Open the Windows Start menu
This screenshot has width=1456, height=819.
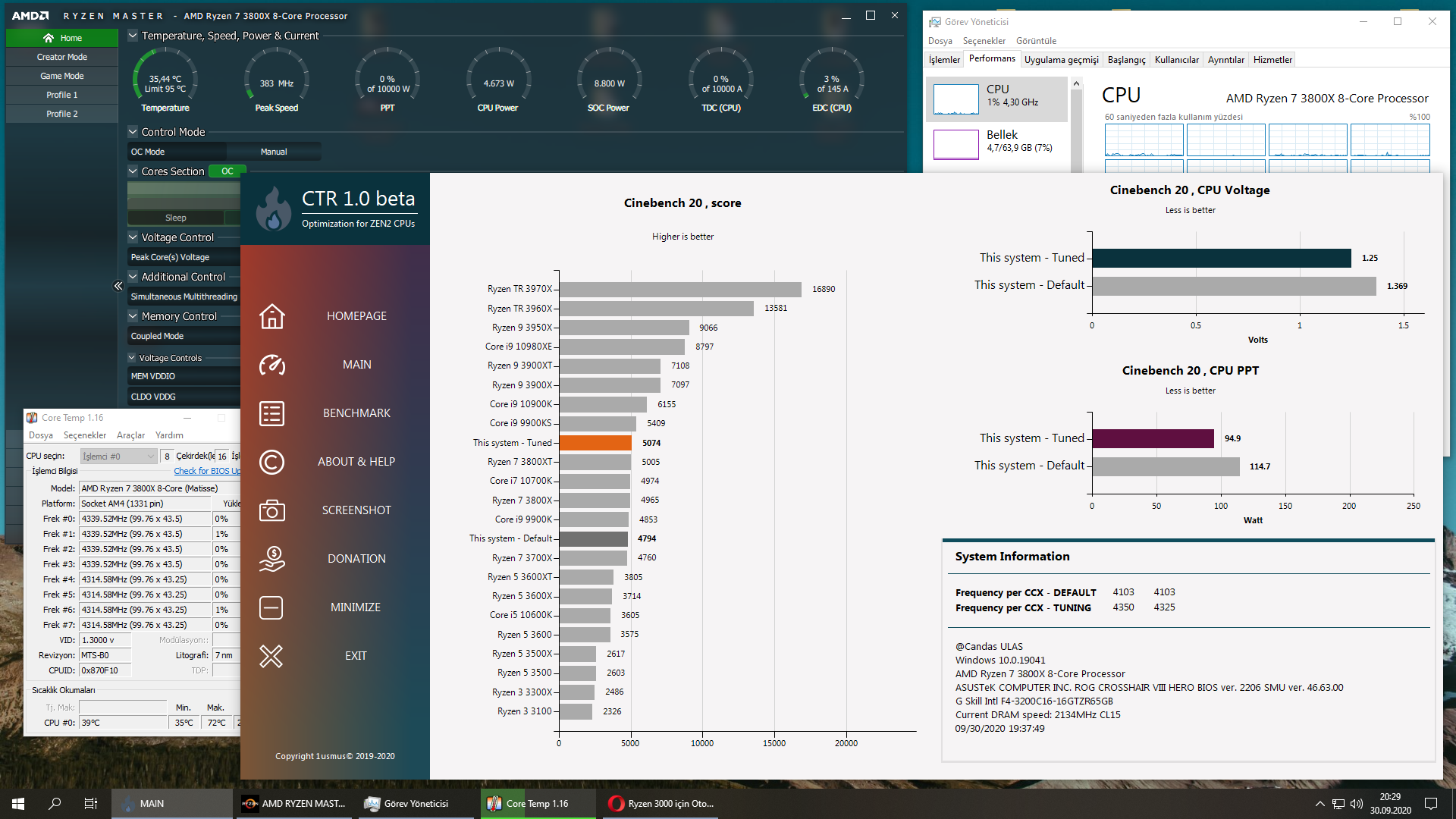(x=18, y=804)
